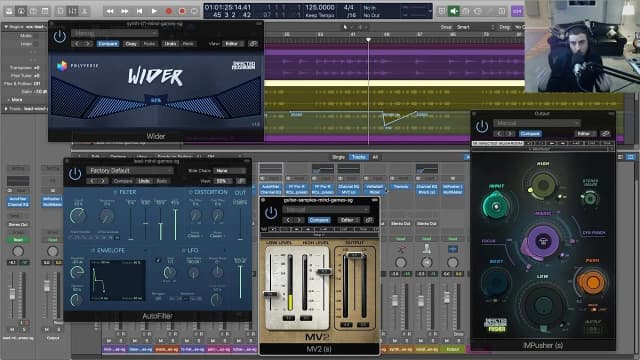Viewport: 640px width, 360px height.
Task: Open the Snap Smart dropdown above tracks
Action: 474,27
